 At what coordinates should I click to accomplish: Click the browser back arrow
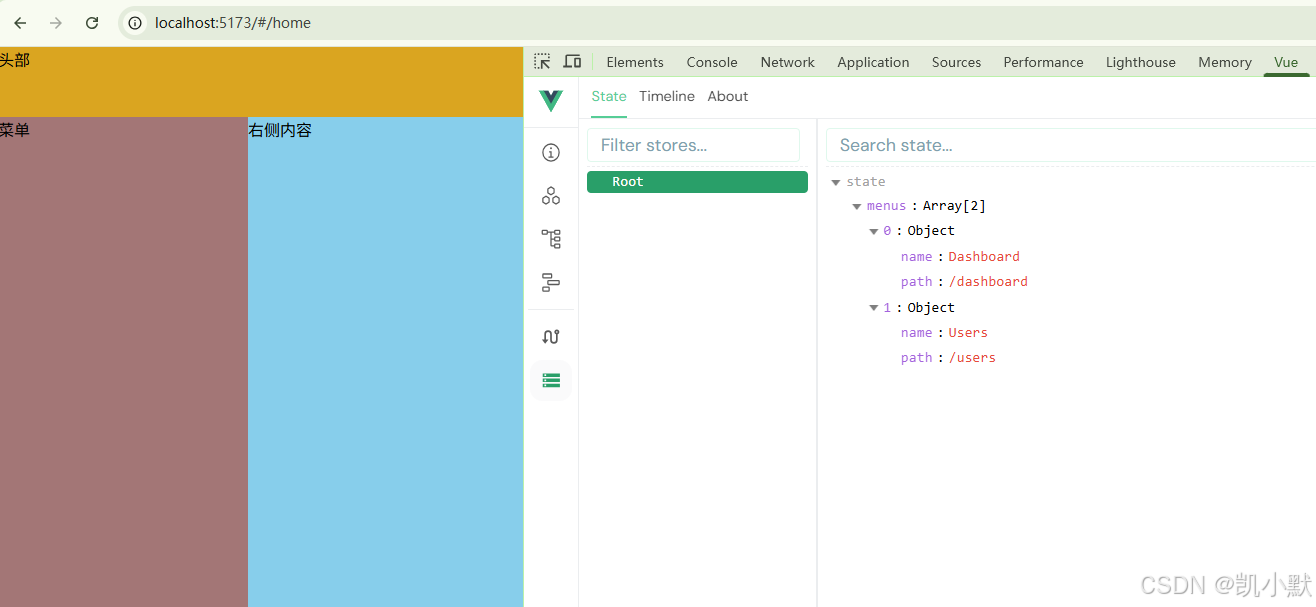(20, 23)
